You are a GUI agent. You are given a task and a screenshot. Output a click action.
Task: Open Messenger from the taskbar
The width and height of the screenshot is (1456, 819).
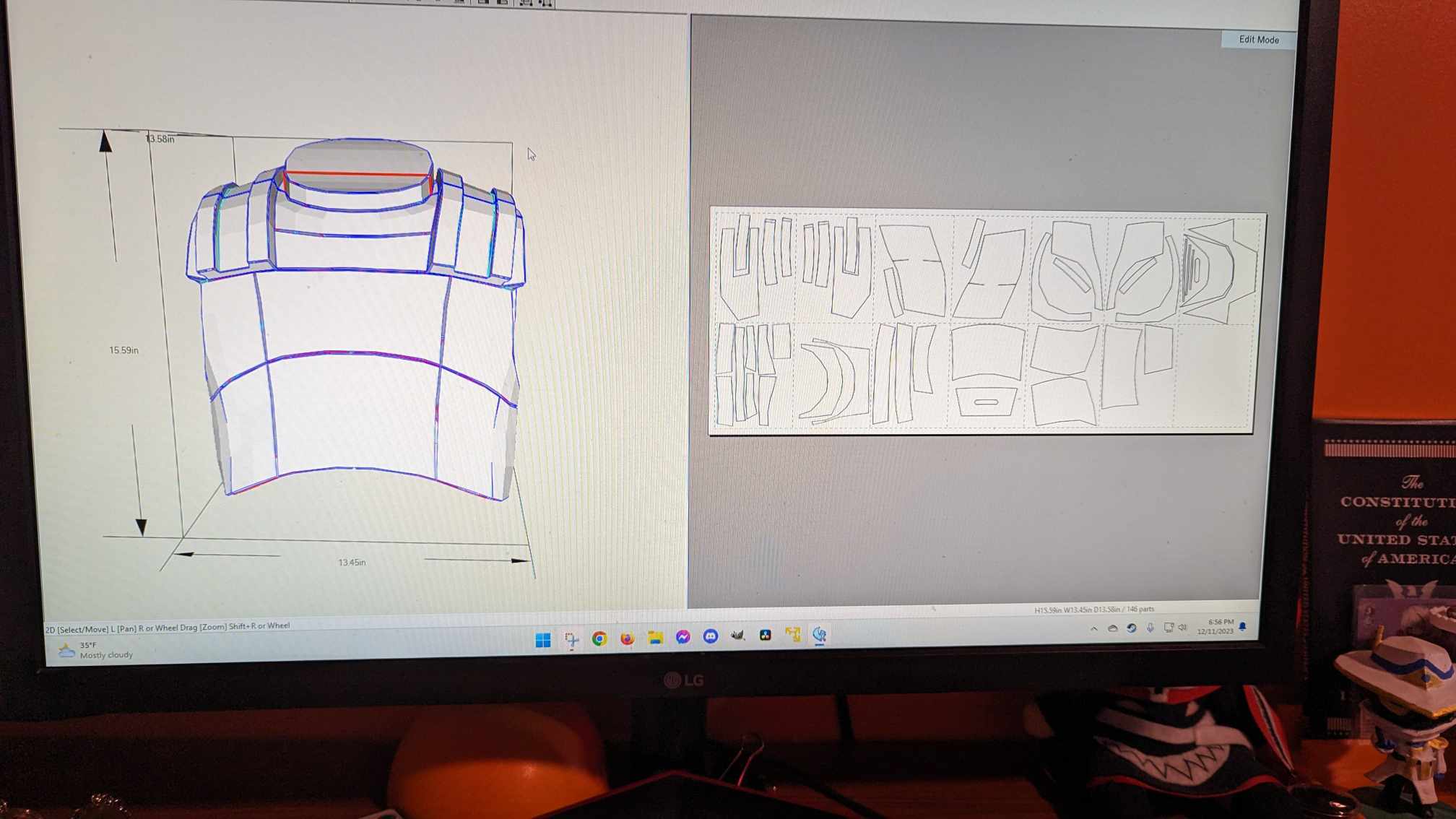point(682,637)
